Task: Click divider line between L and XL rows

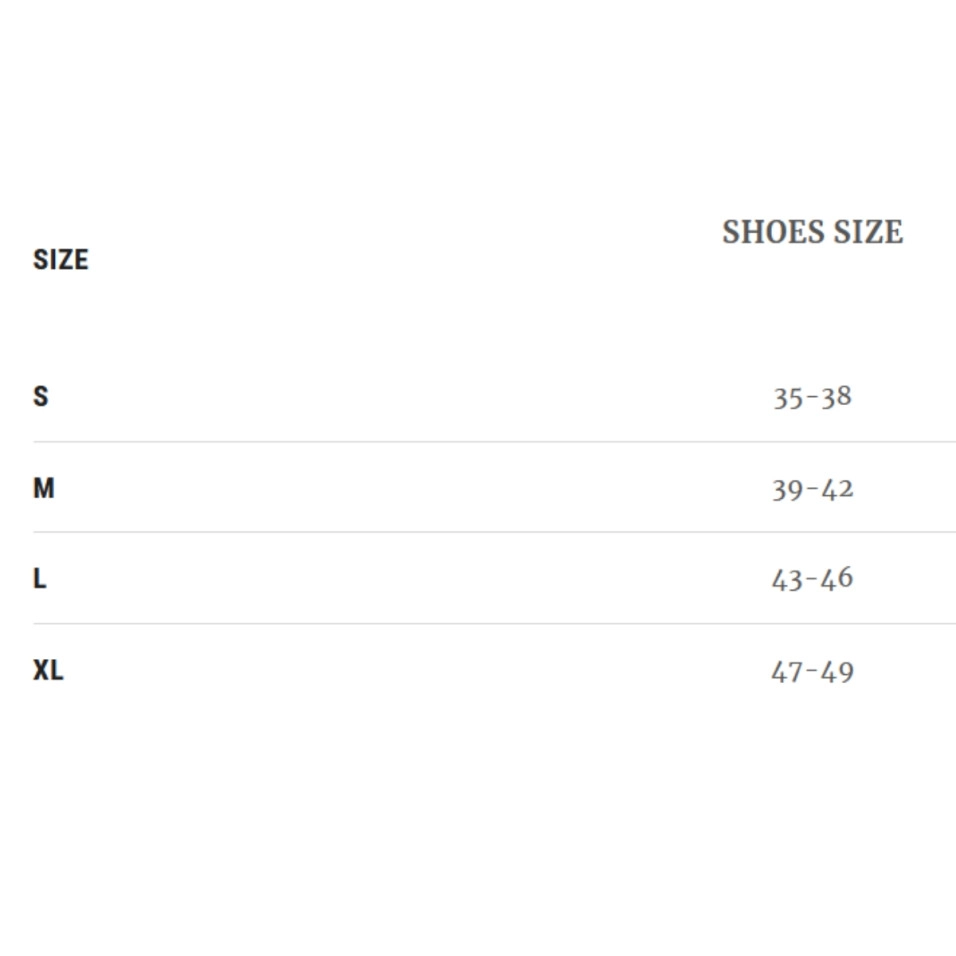Action: [x=494, y=623]
